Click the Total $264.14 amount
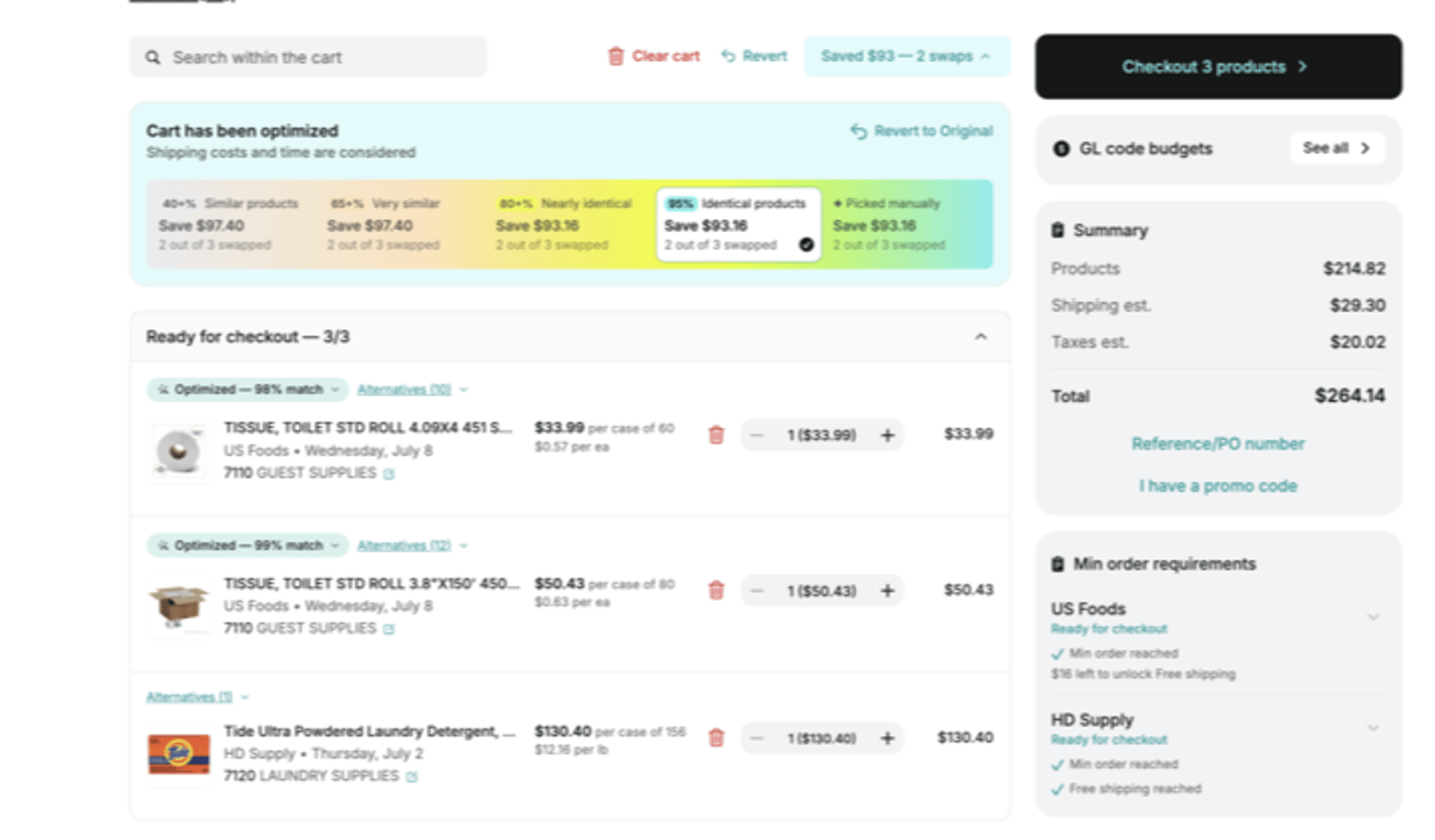 click(x=1350, y=395)
